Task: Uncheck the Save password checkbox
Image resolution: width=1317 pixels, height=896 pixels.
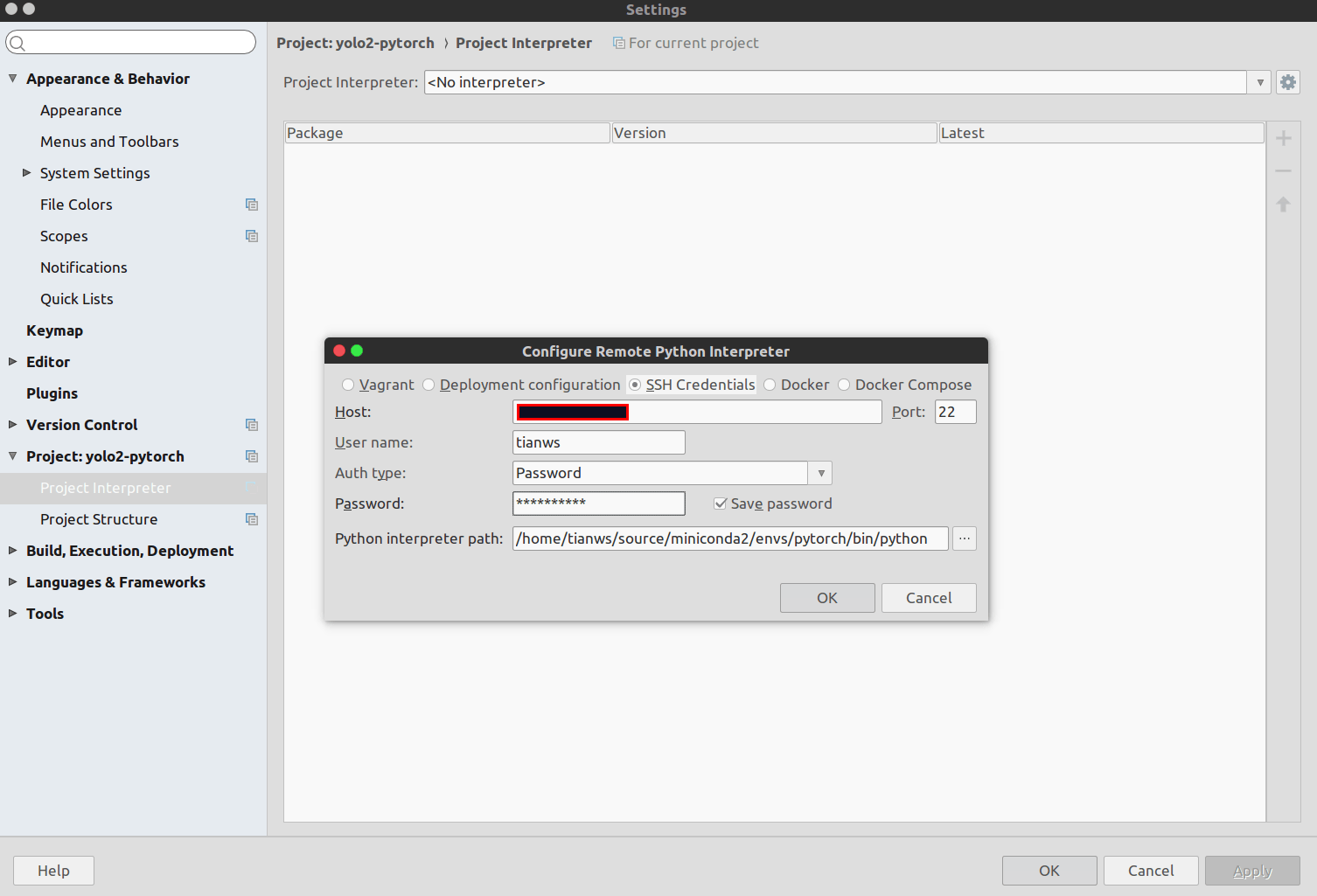Action: point(721,504)
